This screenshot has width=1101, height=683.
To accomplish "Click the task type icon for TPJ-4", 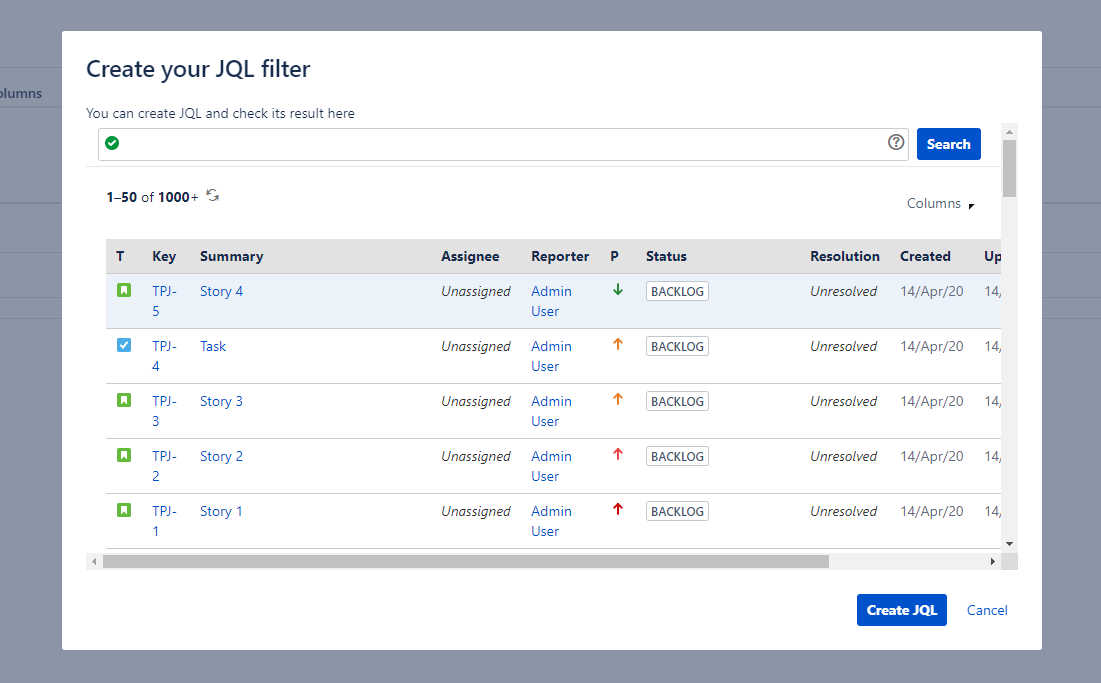I will pyautogui.click(x=124, y=346).
